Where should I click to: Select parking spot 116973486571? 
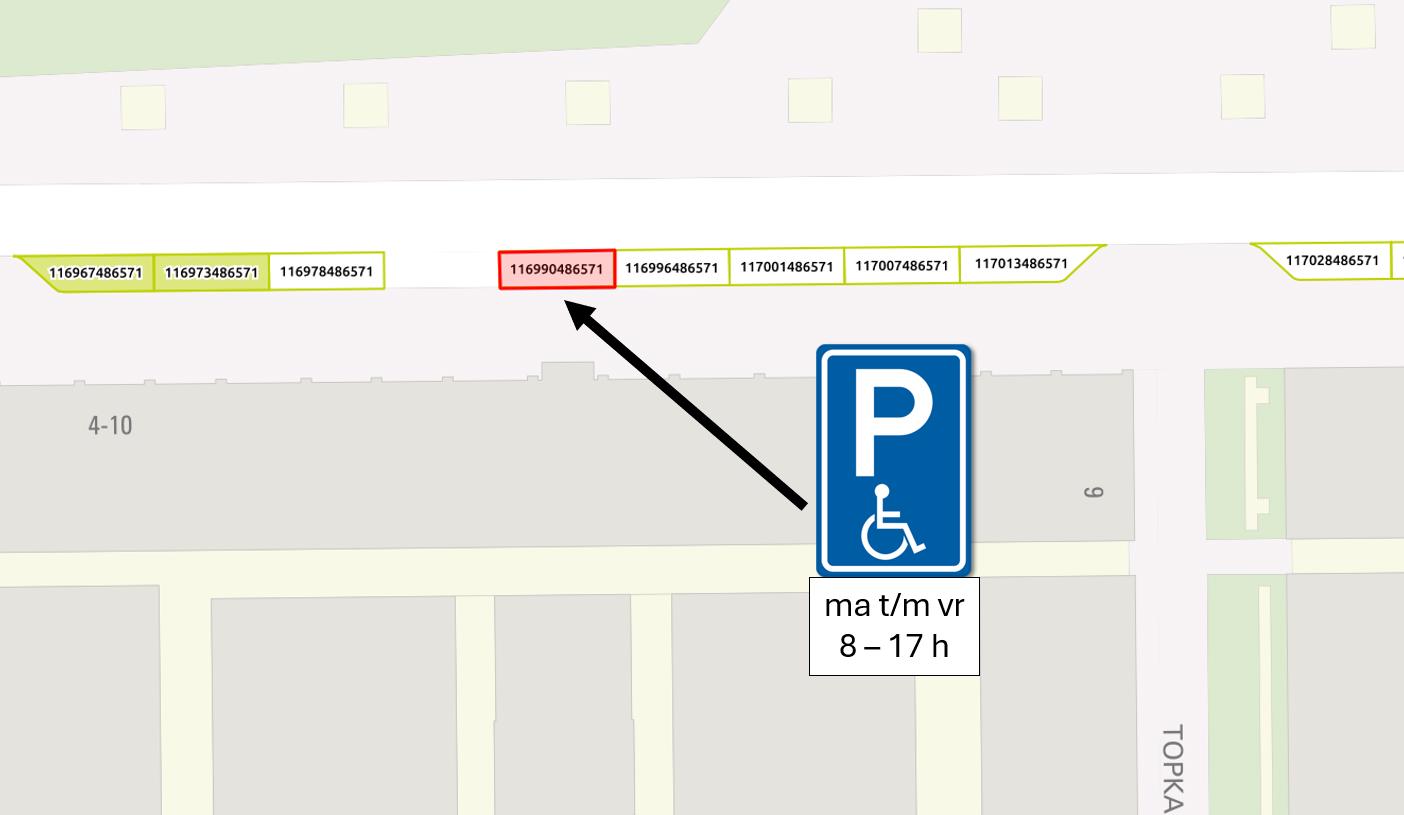click(x=211, y=272)
